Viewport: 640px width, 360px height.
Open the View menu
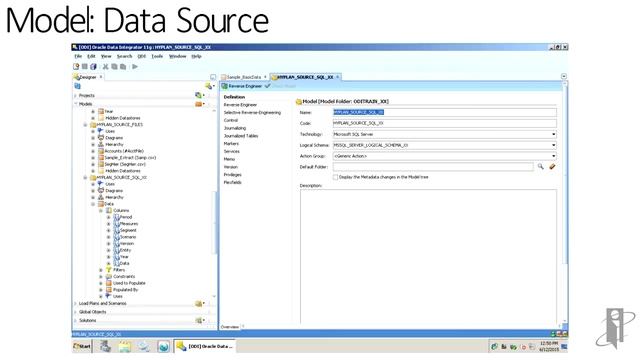[x=106, y=56]
